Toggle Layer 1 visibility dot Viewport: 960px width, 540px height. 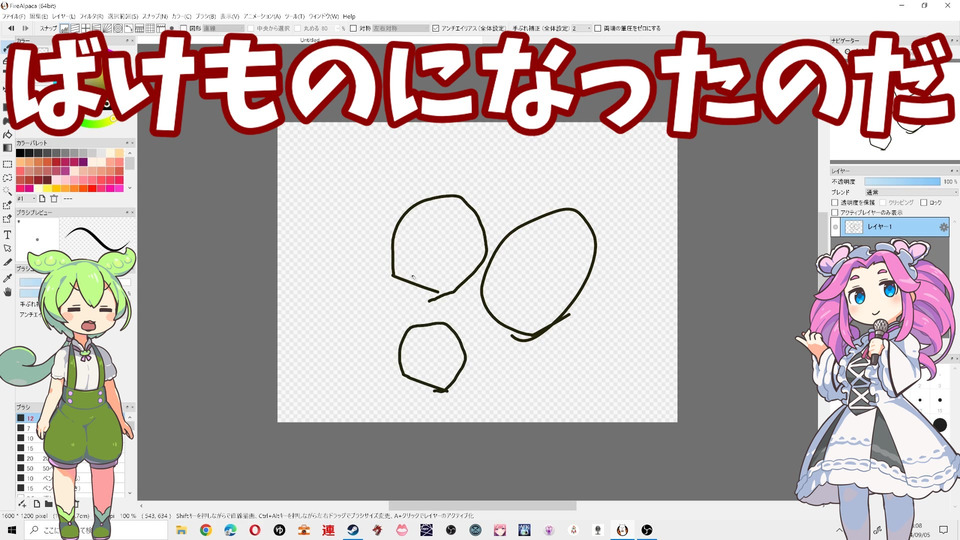(x=835, y=227)
